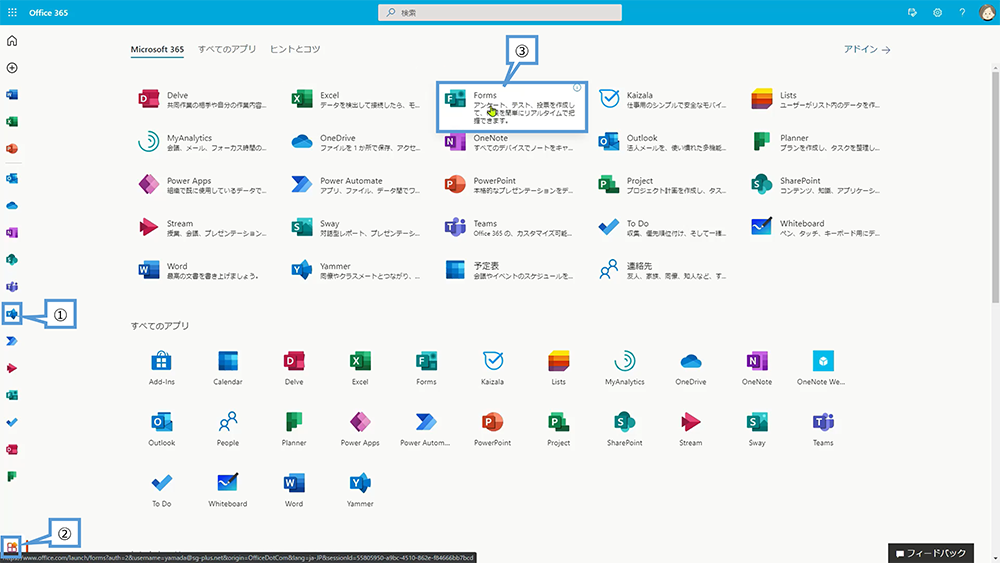Open Teams from the left sidebar
Viewport: 1000px width, 563px height.
pos(11,286)
